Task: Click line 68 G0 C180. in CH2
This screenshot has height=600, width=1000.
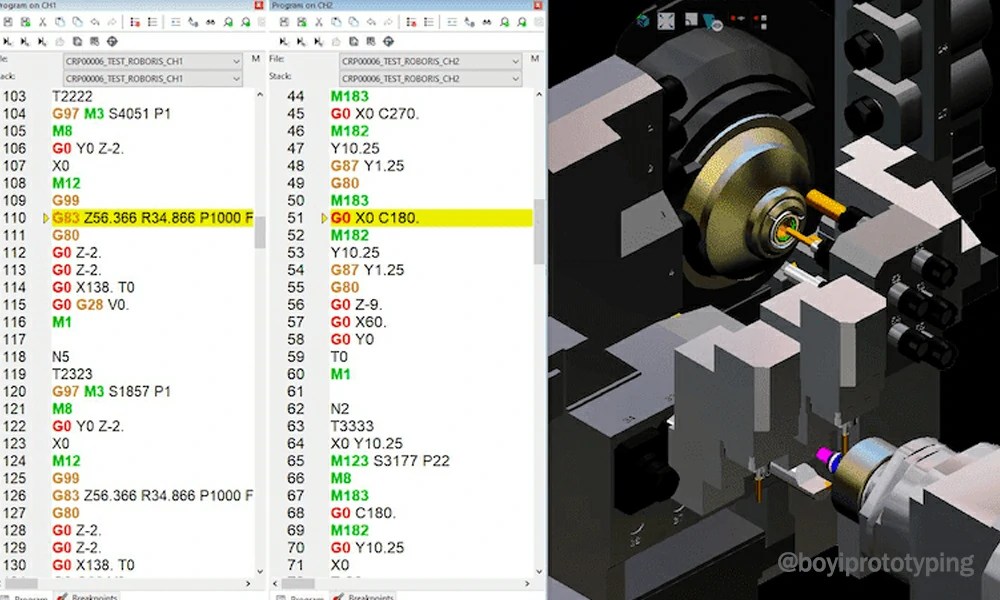Action: tap(364, 513)
